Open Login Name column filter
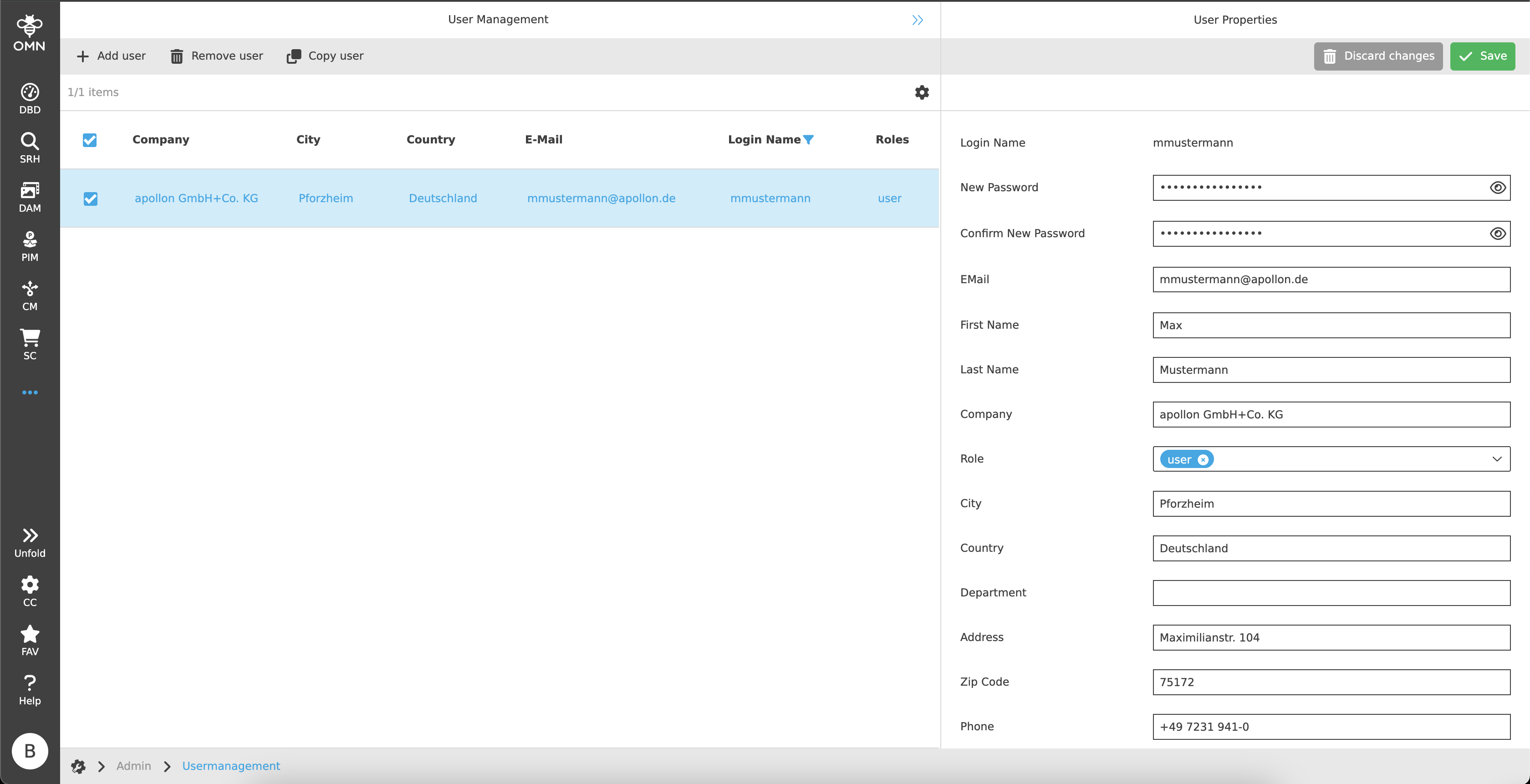This screenshot has width=1530, height=784. pos(808,140)
